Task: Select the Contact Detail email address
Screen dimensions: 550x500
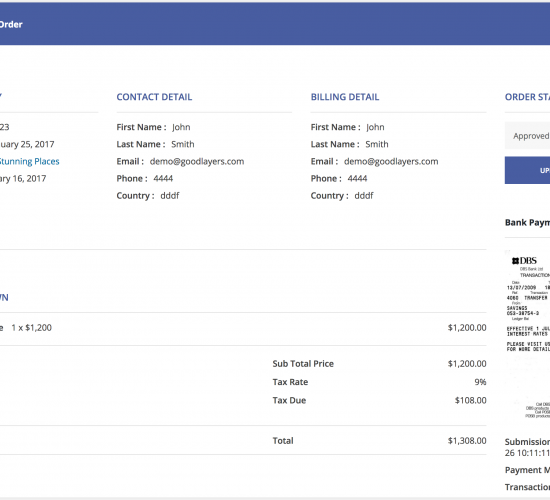Action: [x=197, y=161]
